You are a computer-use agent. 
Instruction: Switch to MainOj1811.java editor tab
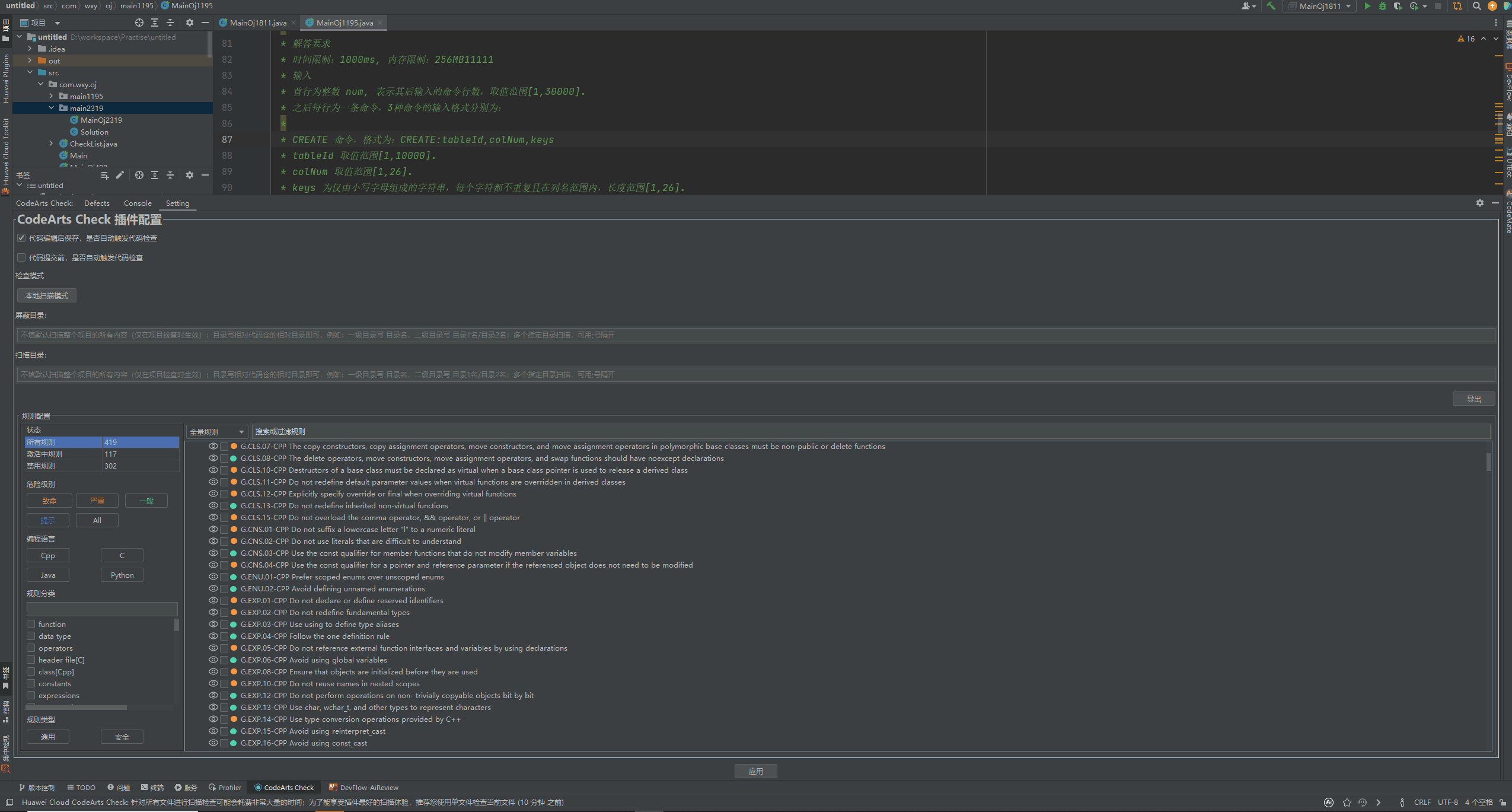click(x=257, y=23)
